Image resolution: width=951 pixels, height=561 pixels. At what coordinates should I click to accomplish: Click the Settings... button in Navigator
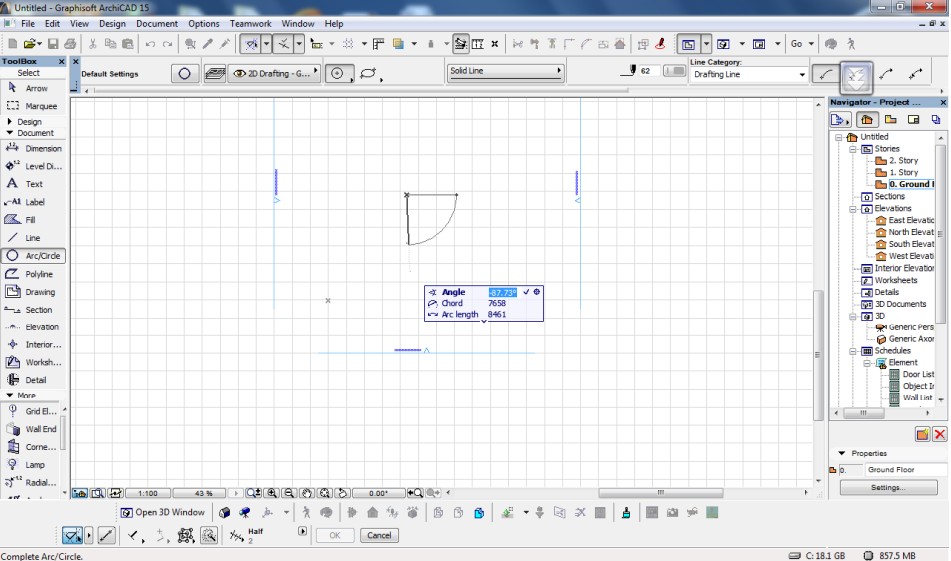[x=887, y=488]
